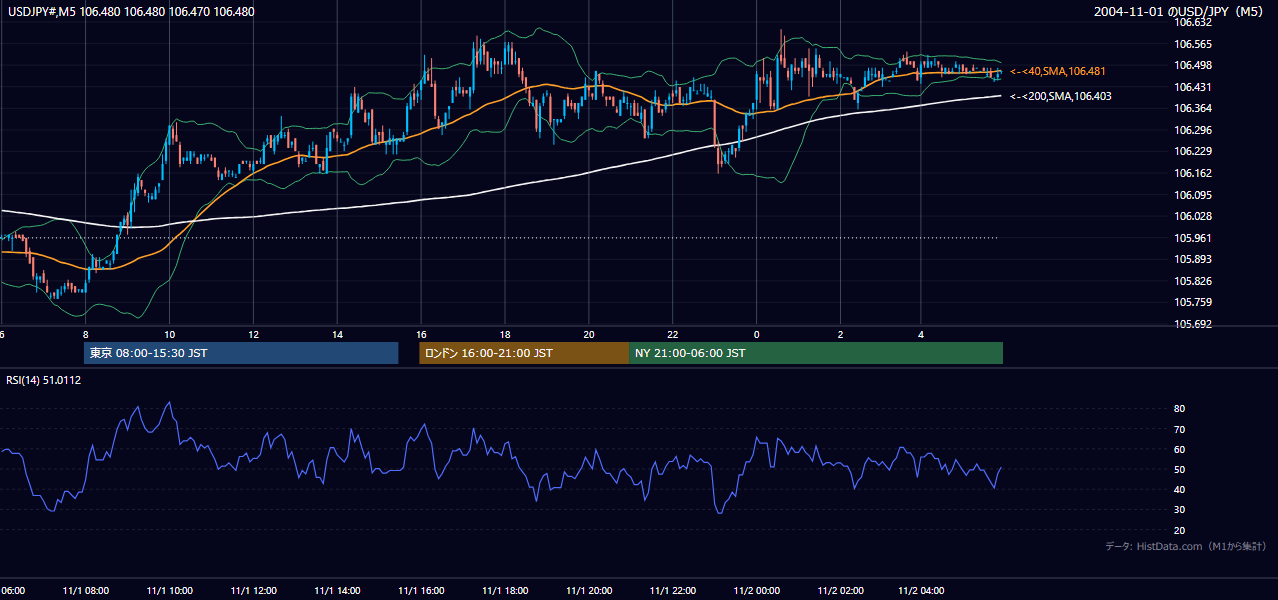Click RSI scale label 80
This screenshot has width=1278, height=600.
(x=1179, y=409)
